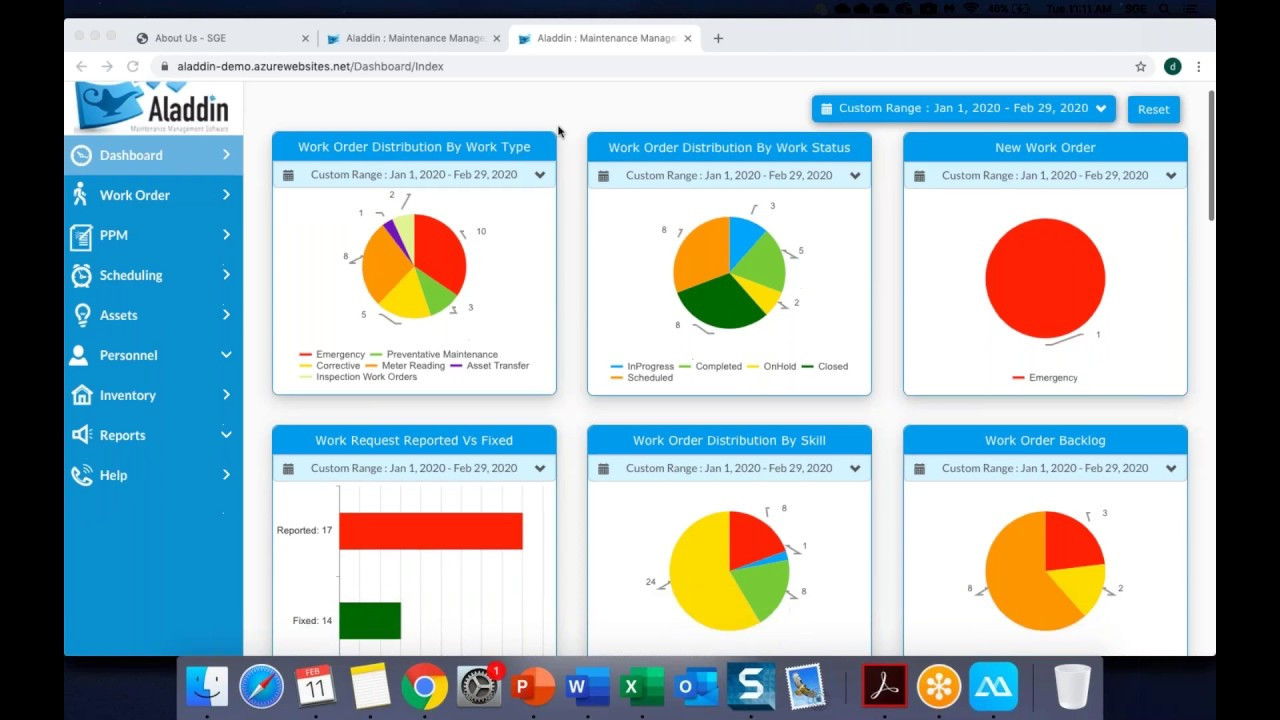Open a new browser tab with plus
The width and height of the screenshot is (1280, 720).
coord(718,38)
